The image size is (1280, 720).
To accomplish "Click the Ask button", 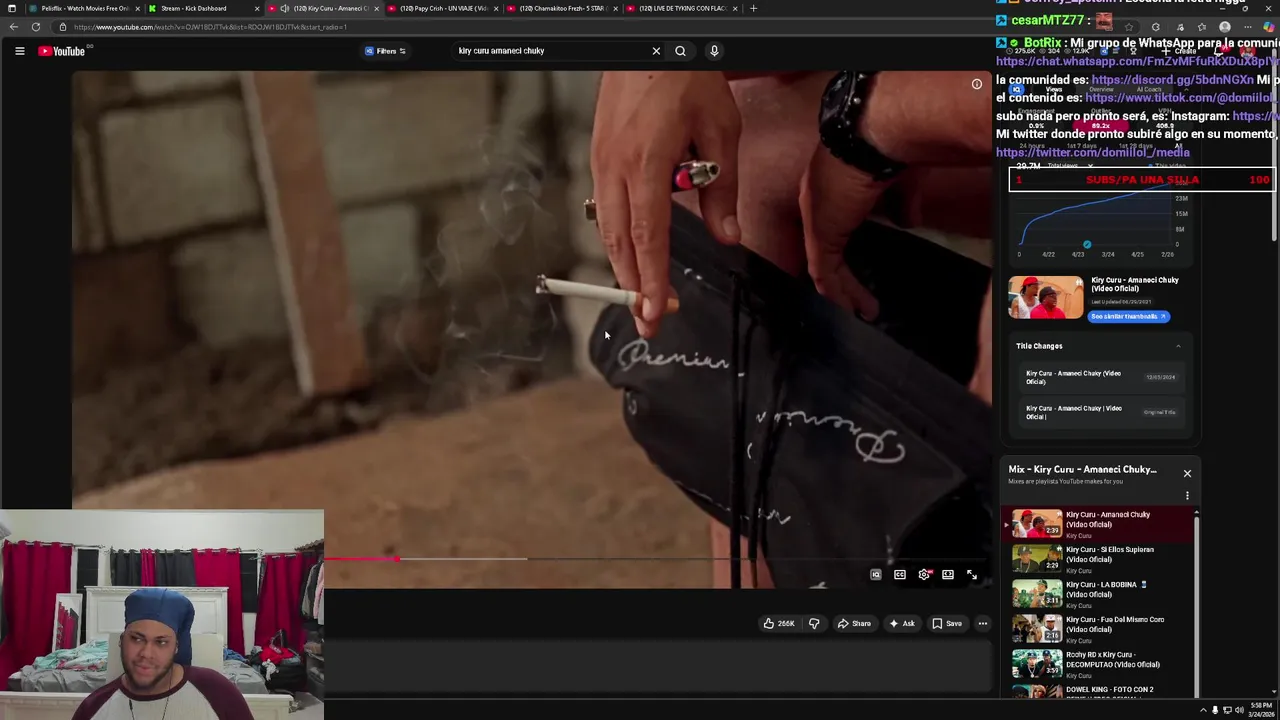I will [902, 624].
